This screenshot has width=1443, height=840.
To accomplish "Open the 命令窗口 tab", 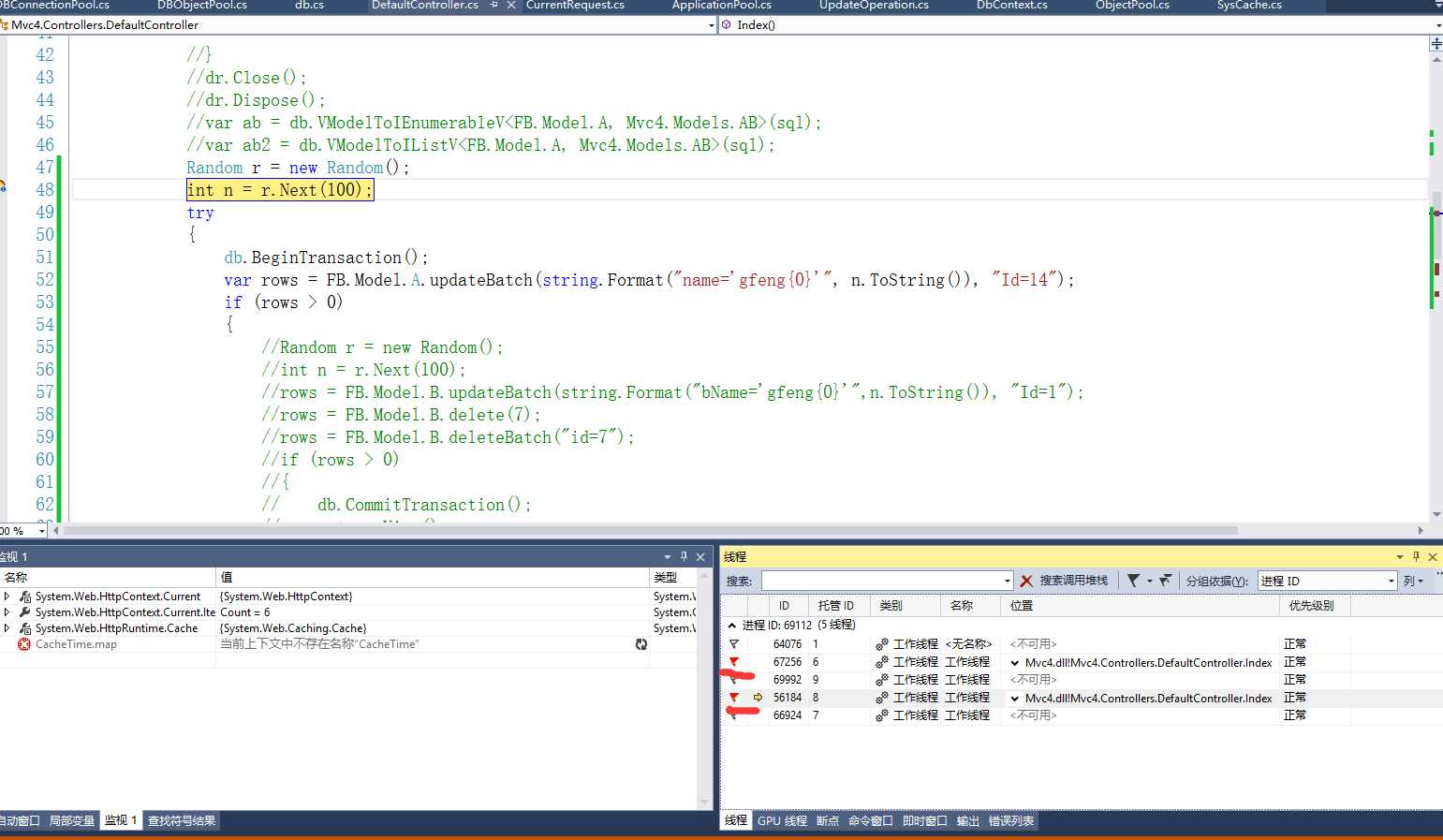I will click(871, 821).
